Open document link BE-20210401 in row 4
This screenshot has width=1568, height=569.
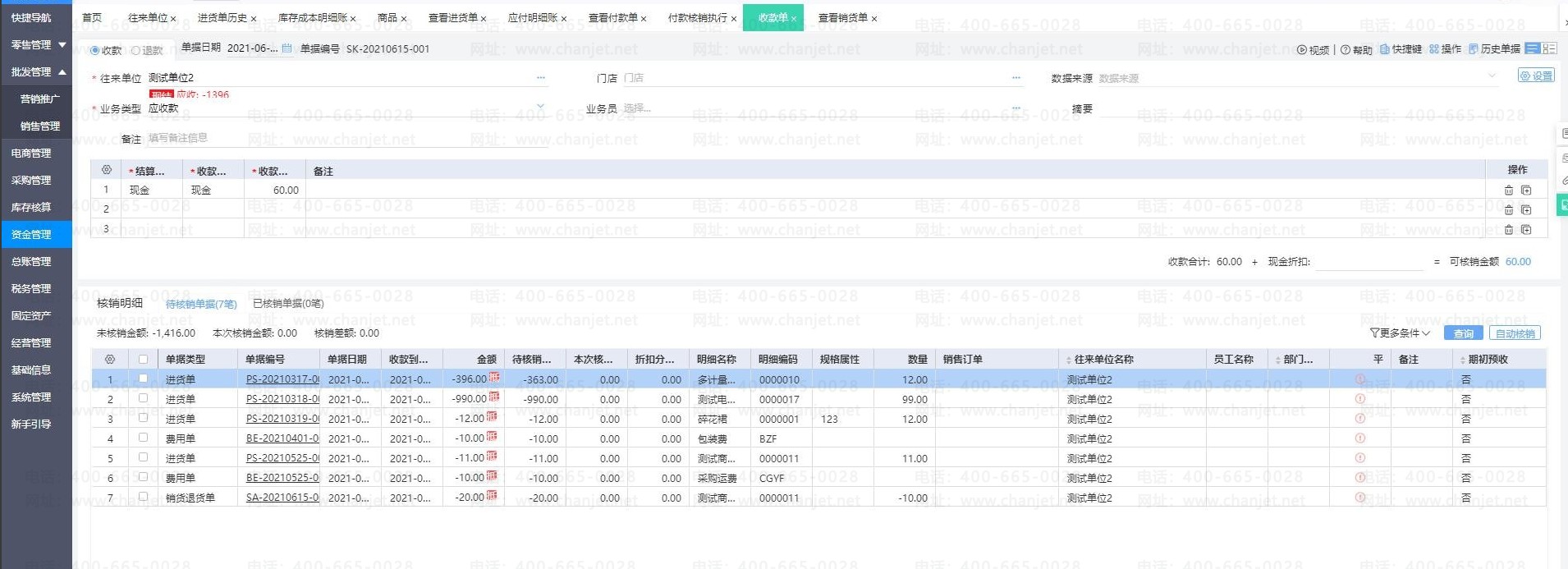click(x=282, y=439)
